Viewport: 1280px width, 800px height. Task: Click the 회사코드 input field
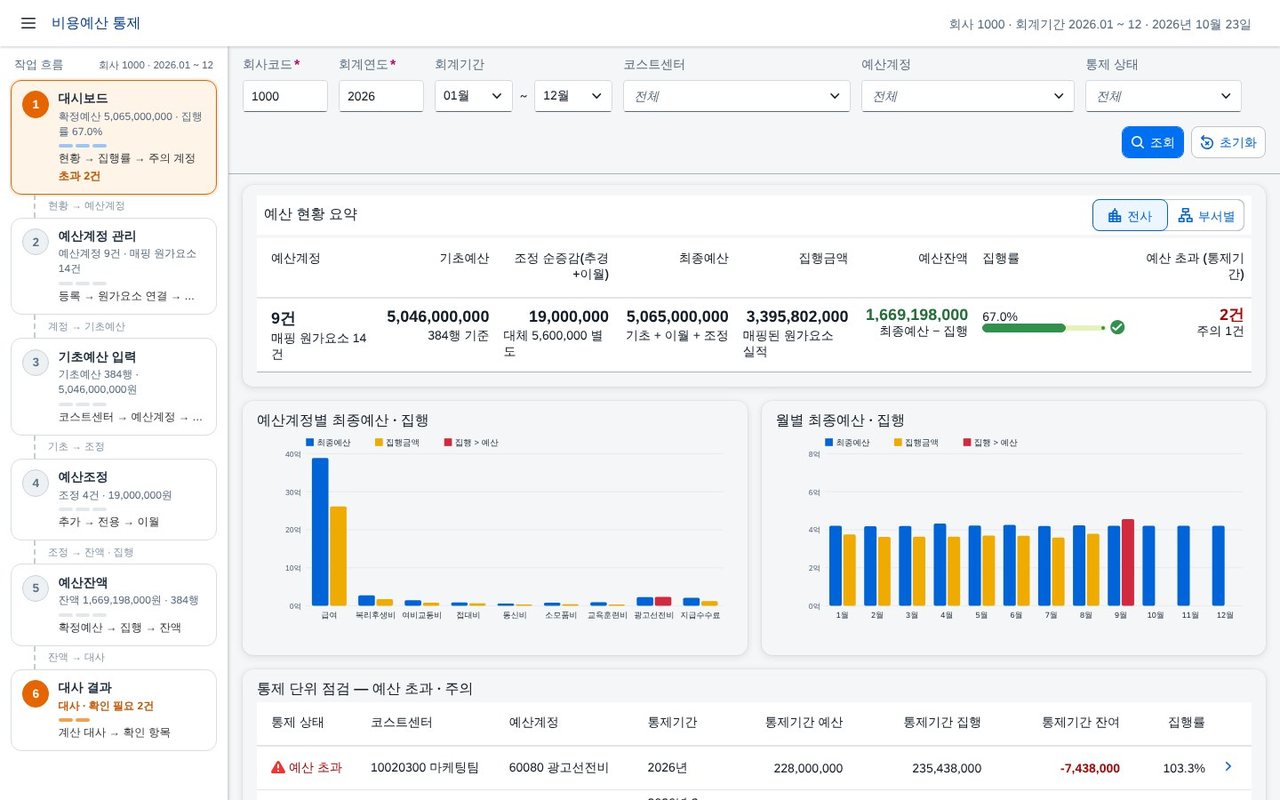tap(285, 96)
